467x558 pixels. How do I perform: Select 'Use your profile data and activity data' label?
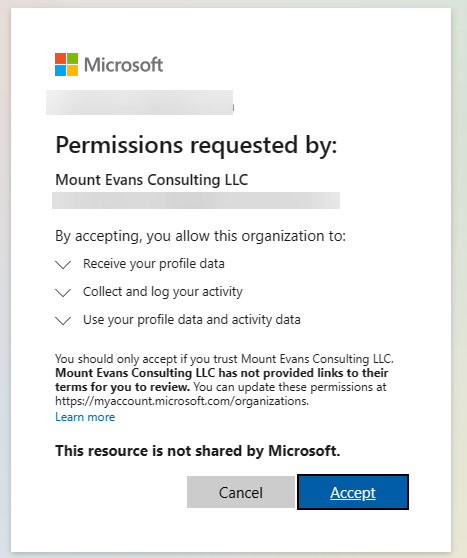coord(192,320)
